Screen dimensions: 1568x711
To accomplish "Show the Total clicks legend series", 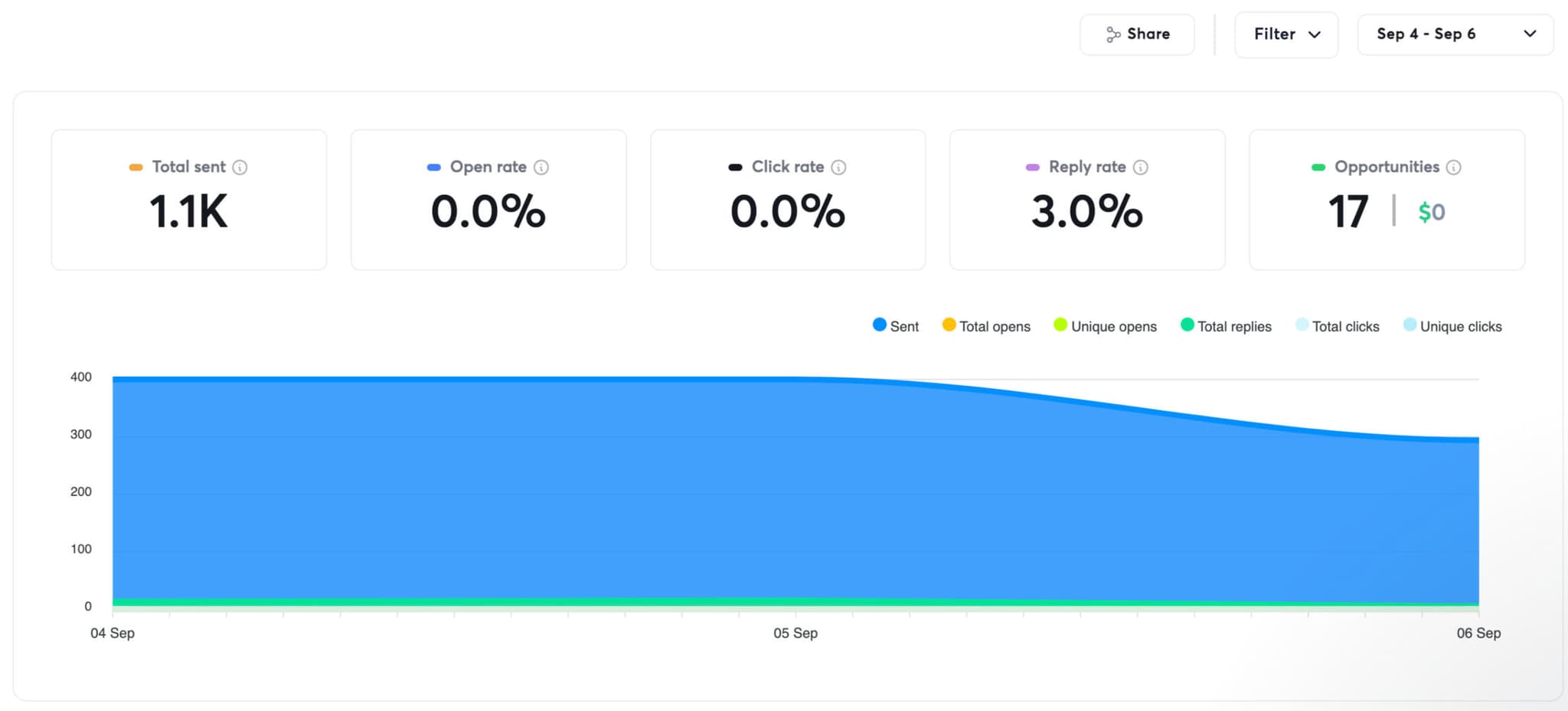I will pyautogui.click(x=1337, y=326).
